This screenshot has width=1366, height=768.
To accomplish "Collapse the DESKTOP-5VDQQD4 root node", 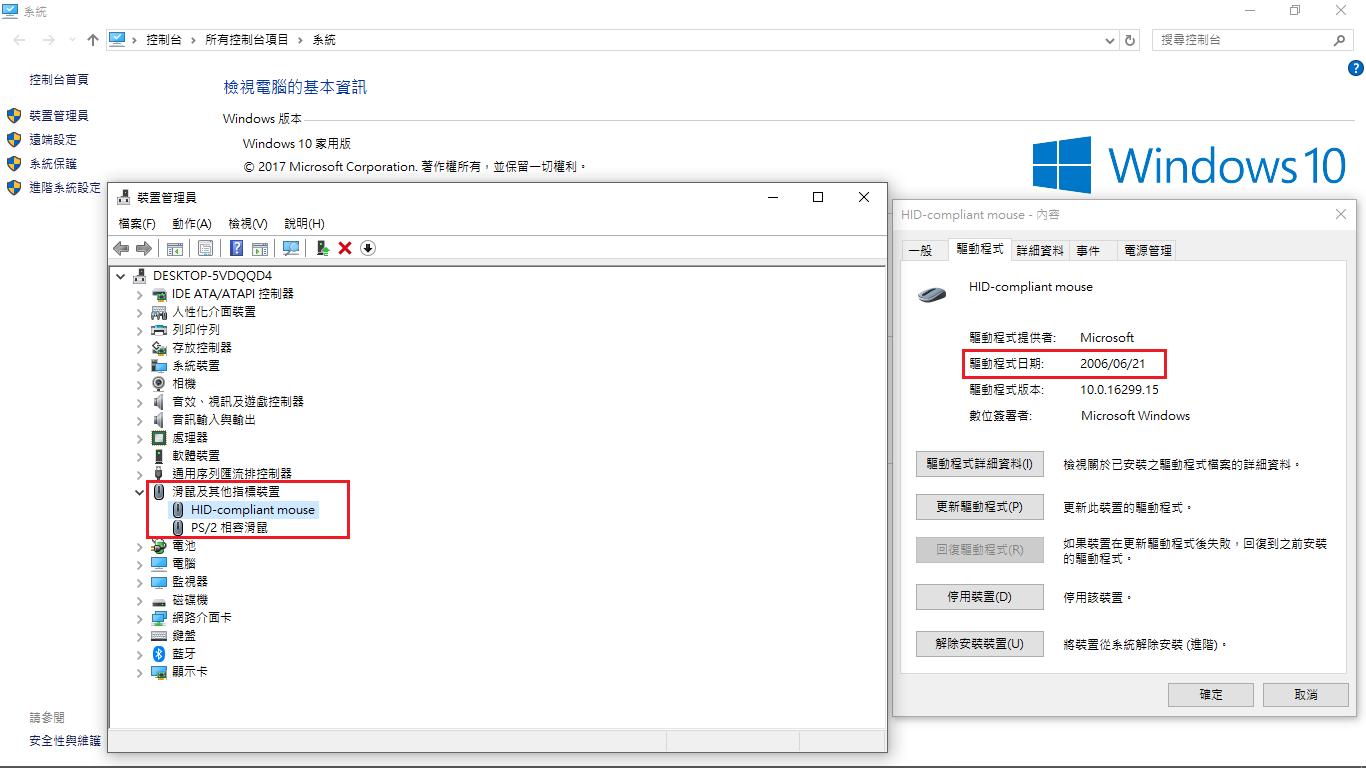I will (x=121, y=276).
